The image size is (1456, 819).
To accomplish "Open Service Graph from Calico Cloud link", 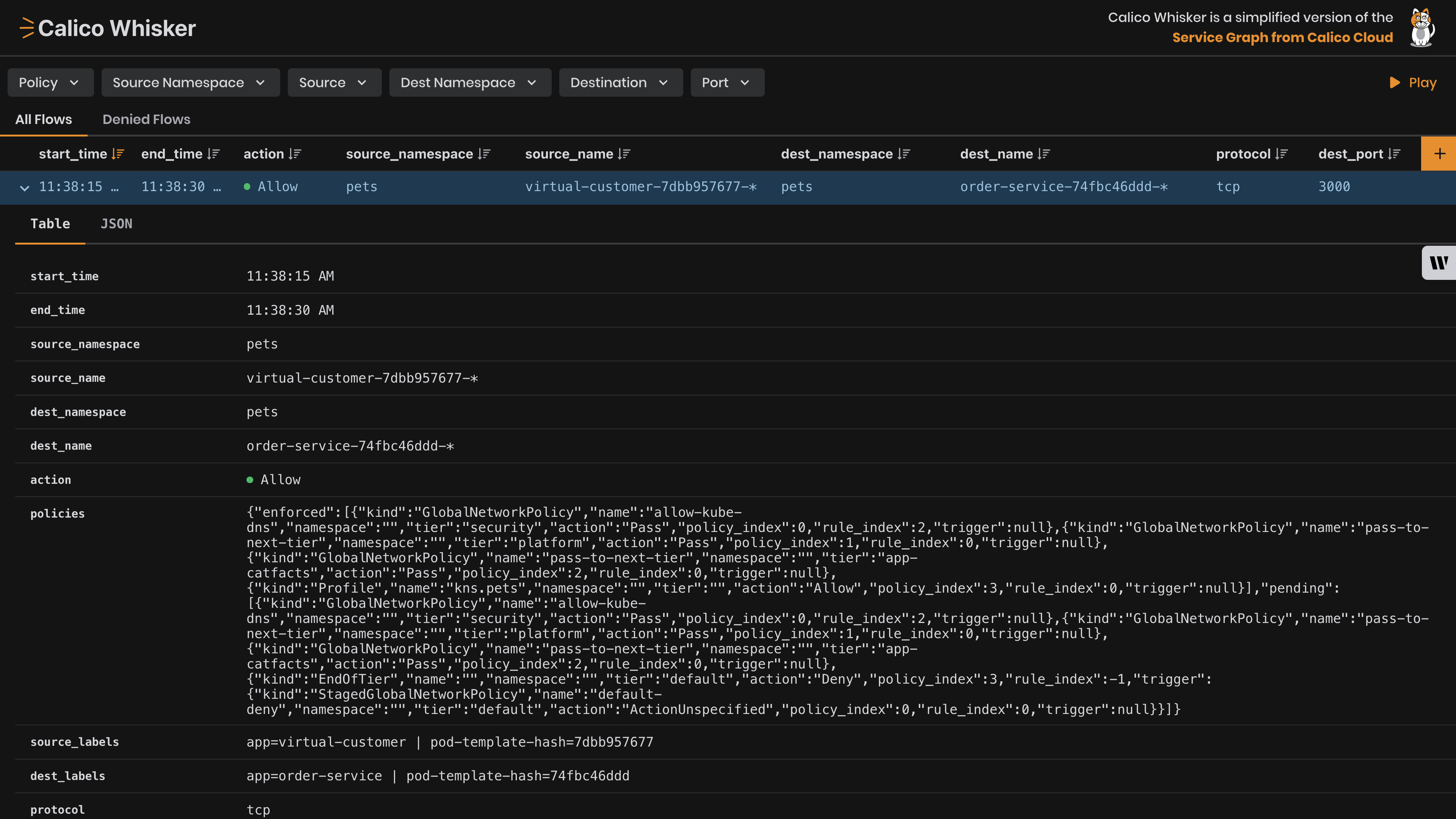I will tap(1282, 38).
